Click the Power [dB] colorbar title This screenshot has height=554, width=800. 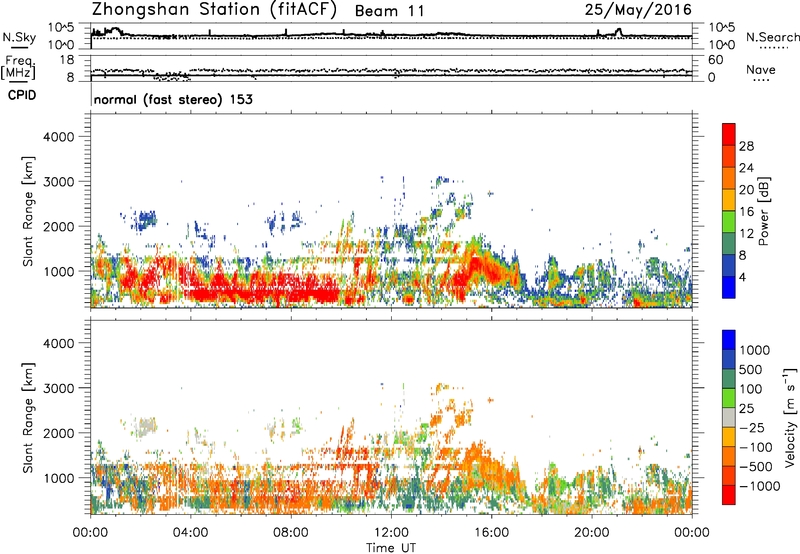(763, 211)
